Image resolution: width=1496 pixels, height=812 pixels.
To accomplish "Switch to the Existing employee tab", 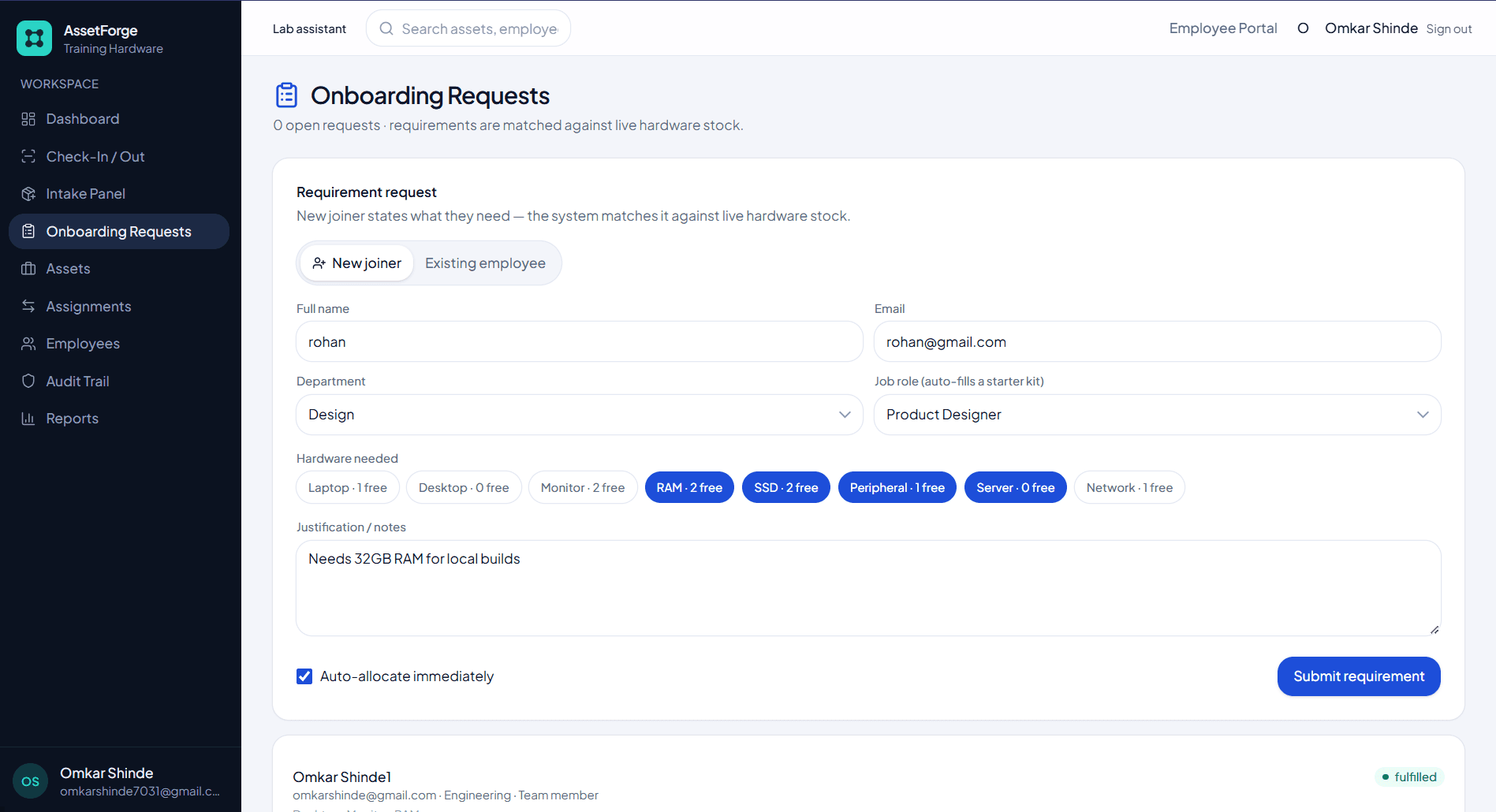I will click(485, 263).
